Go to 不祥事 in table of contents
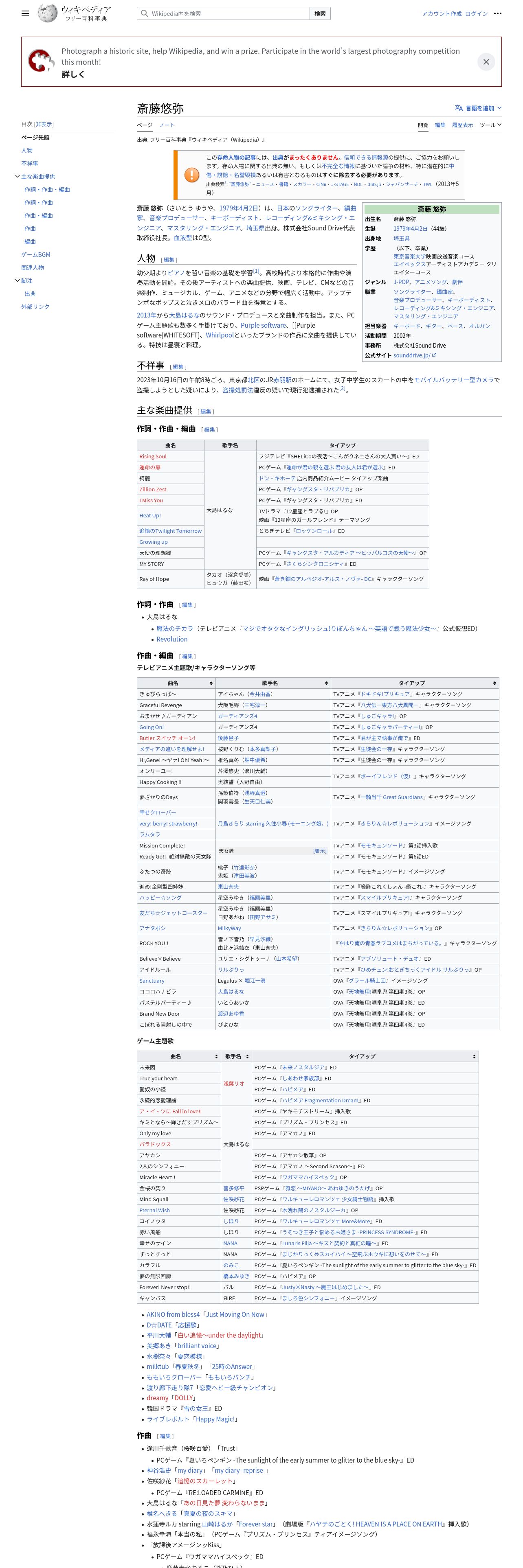Viewport: 523px width, 1568px height. point(30,164)
